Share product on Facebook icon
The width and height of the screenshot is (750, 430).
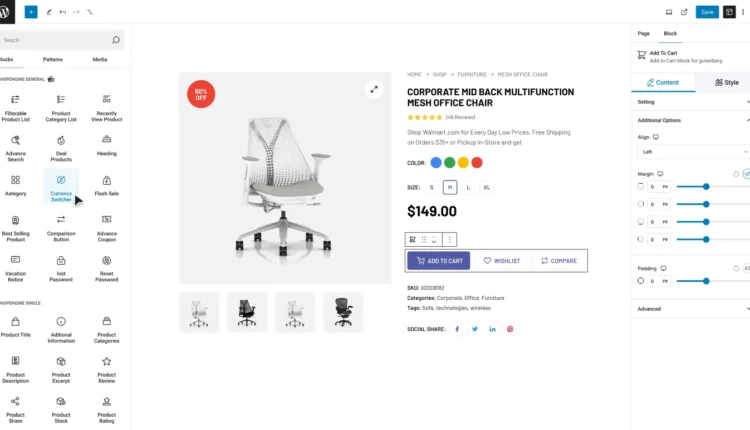coord(457,329)
